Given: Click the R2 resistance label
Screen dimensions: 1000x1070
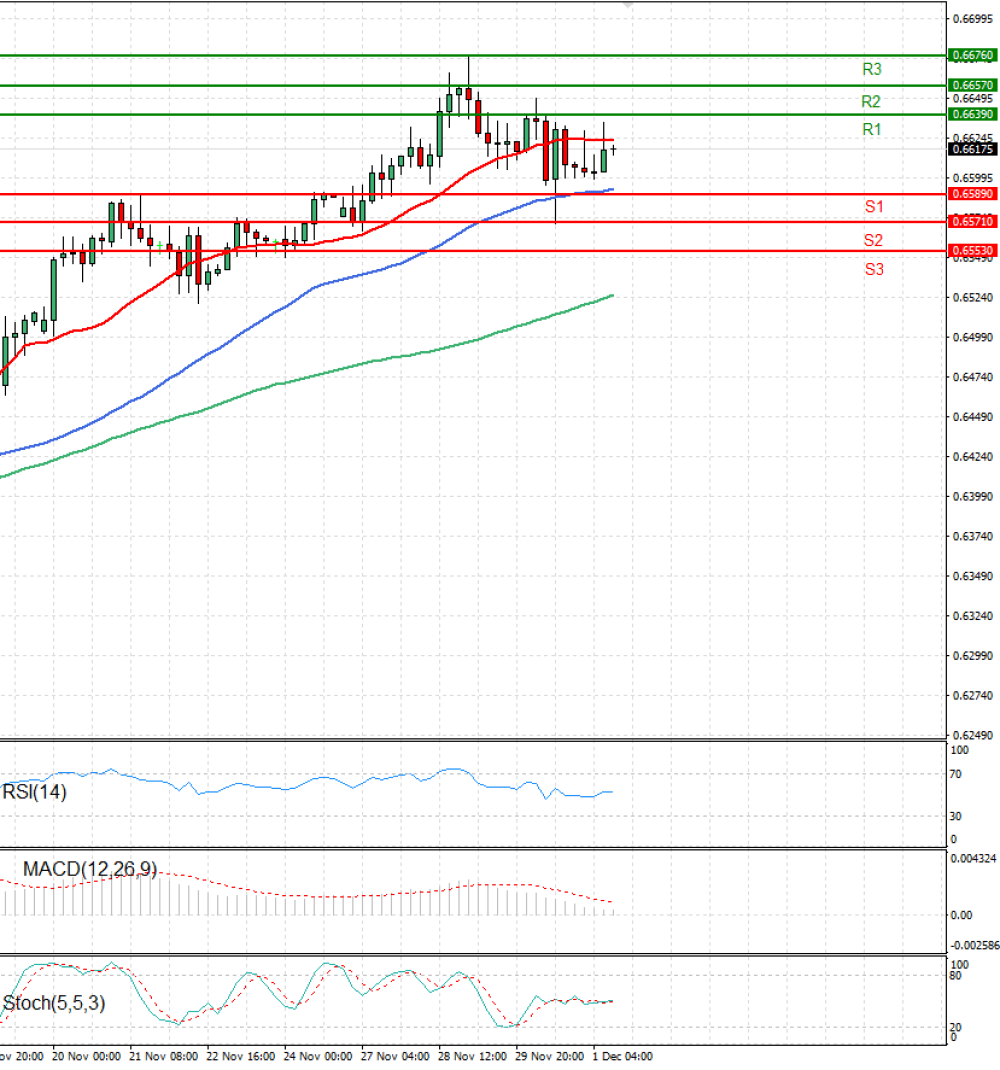Looking at the screenshot, I should [x=870, y=102].
